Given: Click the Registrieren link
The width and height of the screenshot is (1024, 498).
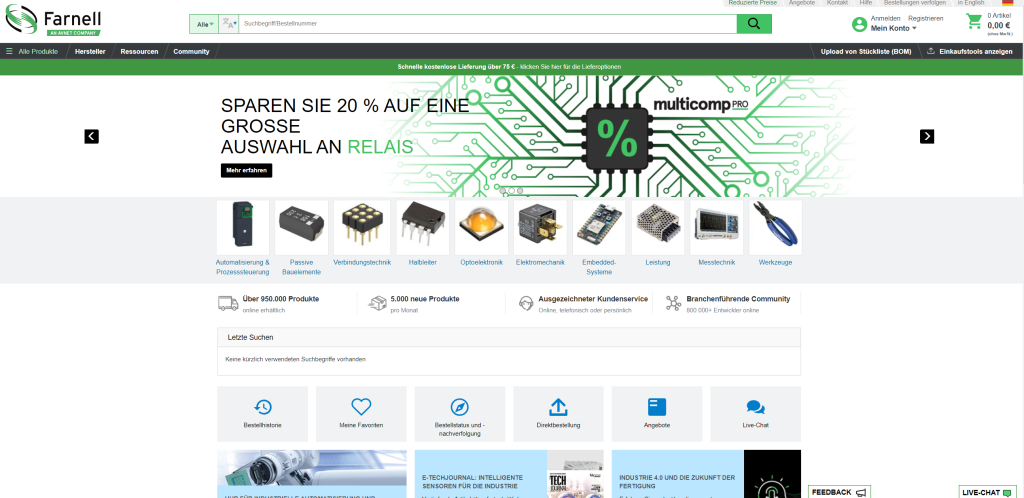Looking at the screenshot, I should click(x=925, y=18).
